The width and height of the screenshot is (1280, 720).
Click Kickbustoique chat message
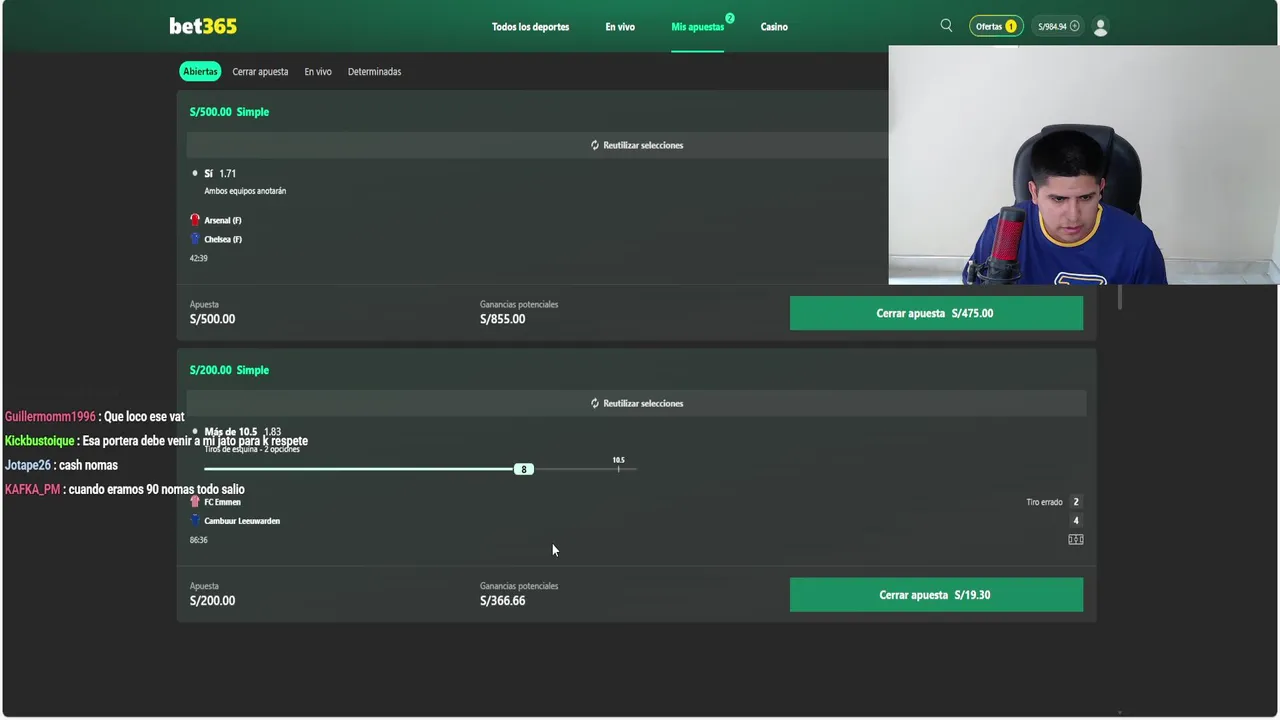[156, 441]
